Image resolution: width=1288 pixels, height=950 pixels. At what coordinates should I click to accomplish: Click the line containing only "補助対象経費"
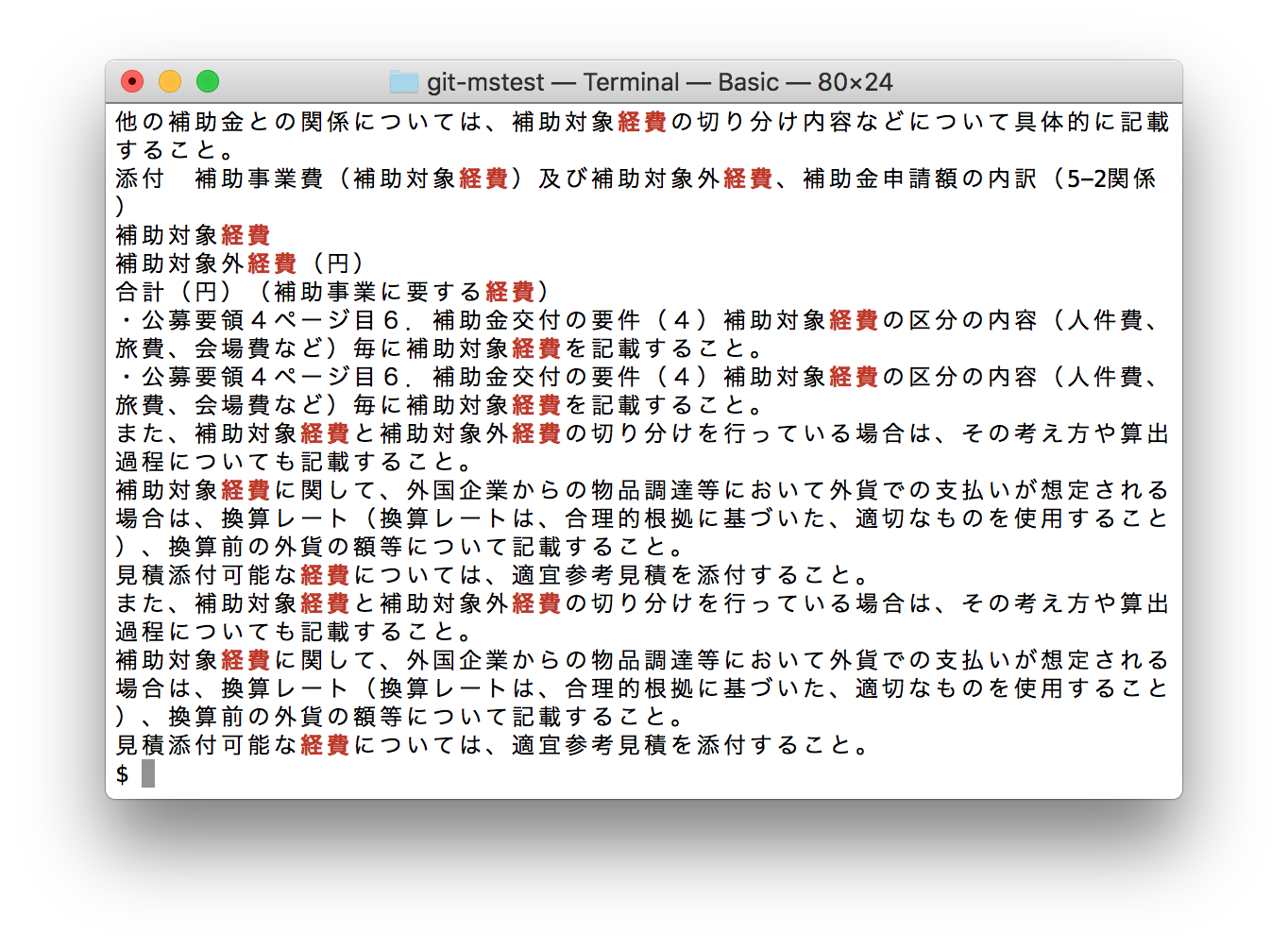coord(193,235)
